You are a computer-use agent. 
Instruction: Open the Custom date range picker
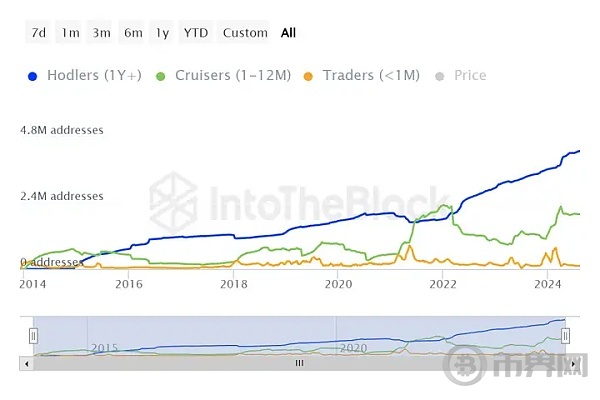point(245,32)
